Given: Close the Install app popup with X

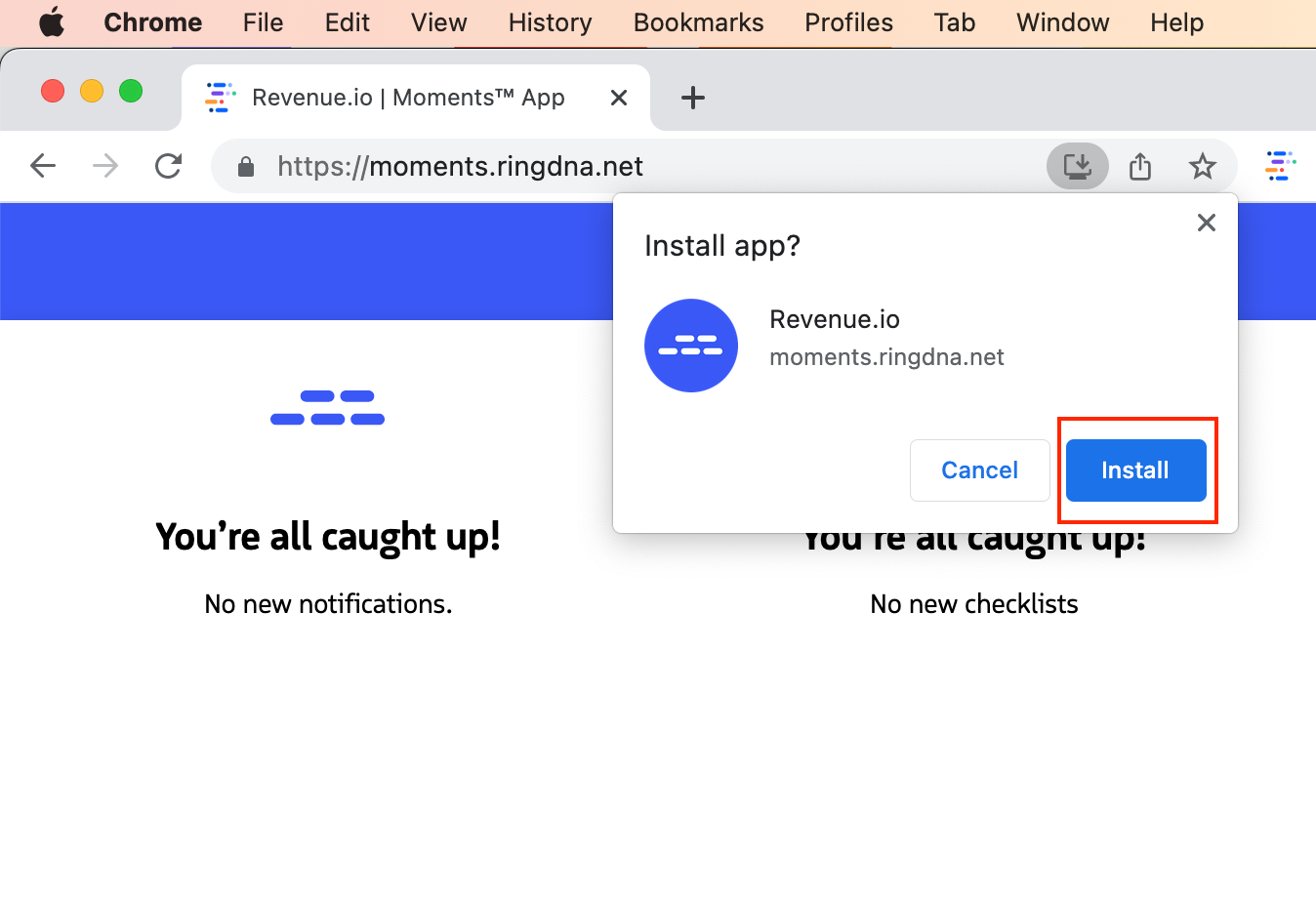Looking at the screenshot, I should pos(1207,223).
